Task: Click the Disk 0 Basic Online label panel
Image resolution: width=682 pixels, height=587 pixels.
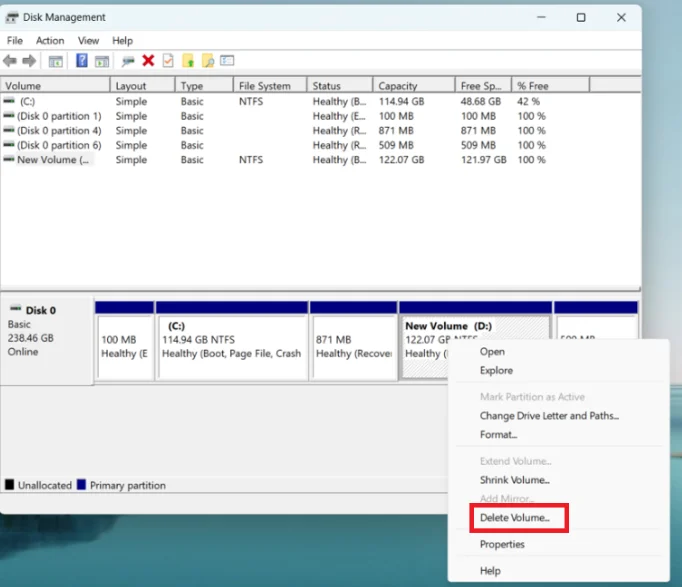Action: (x=47, y=340)
